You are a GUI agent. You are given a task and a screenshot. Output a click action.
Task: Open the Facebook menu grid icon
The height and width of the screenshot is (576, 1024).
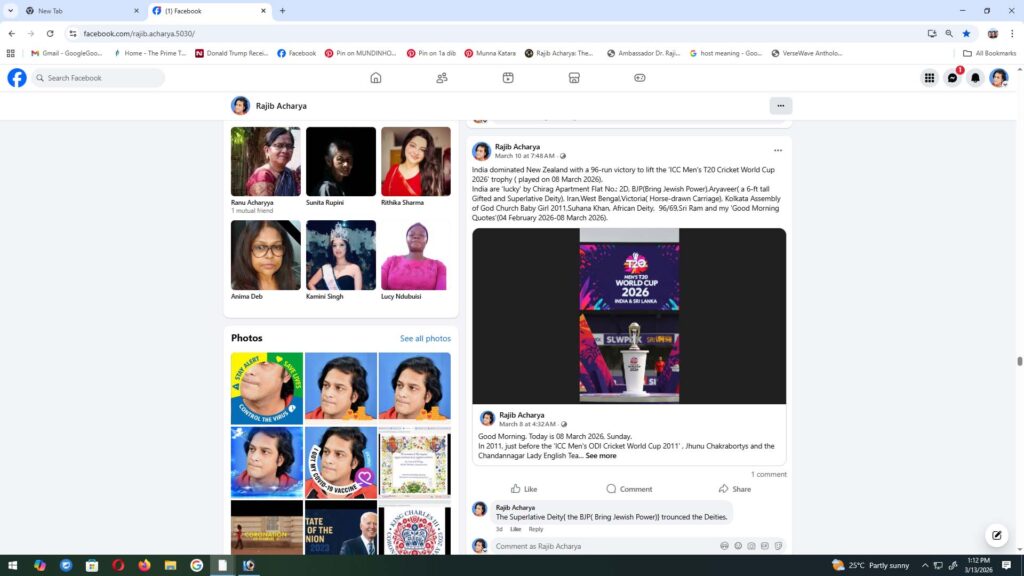click(929, 78)
